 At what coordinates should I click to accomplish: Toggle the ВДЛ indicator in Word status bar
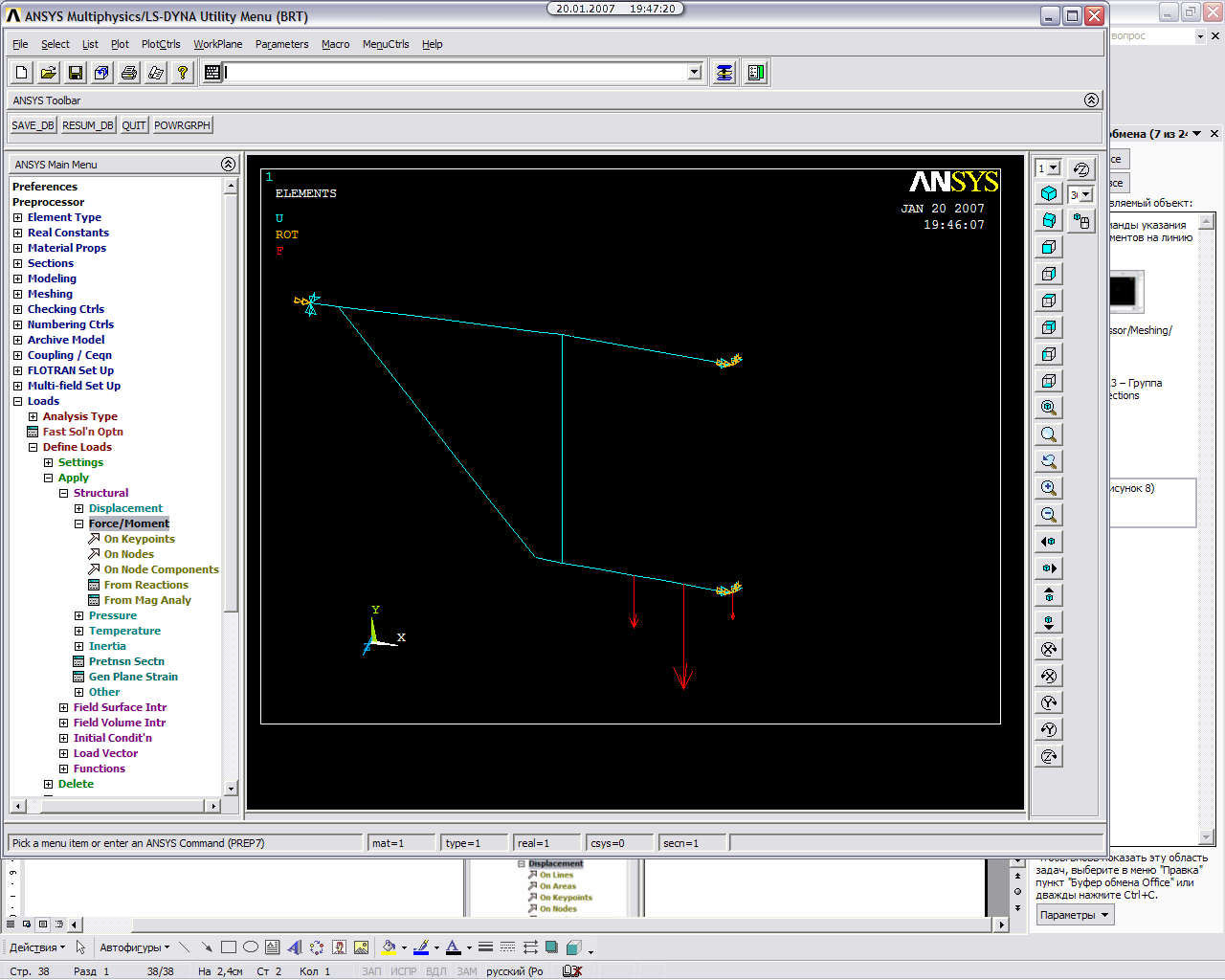(436, 971)
